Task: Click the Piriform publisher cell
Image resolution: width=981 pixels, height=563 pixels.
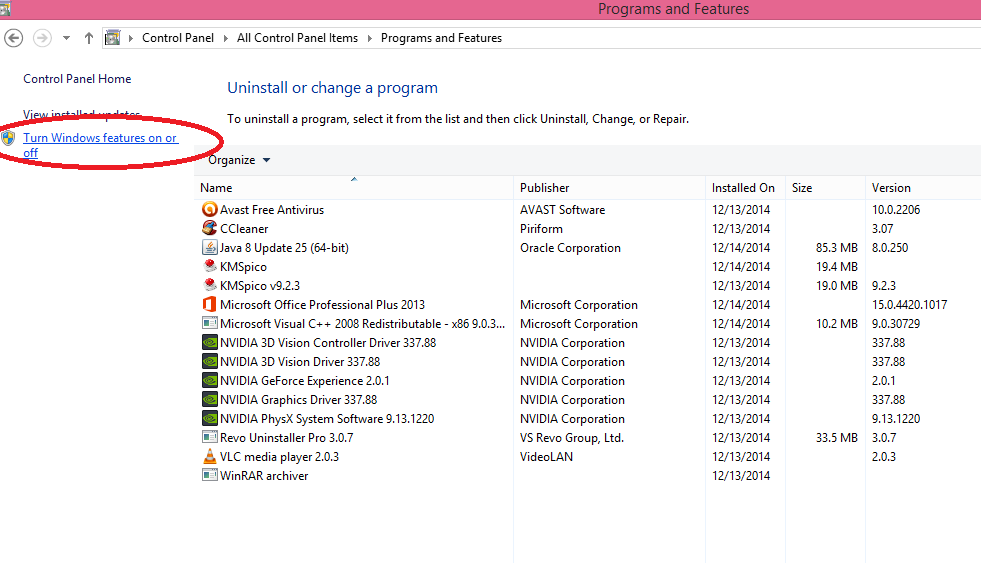Action: (x=541, y=229)
